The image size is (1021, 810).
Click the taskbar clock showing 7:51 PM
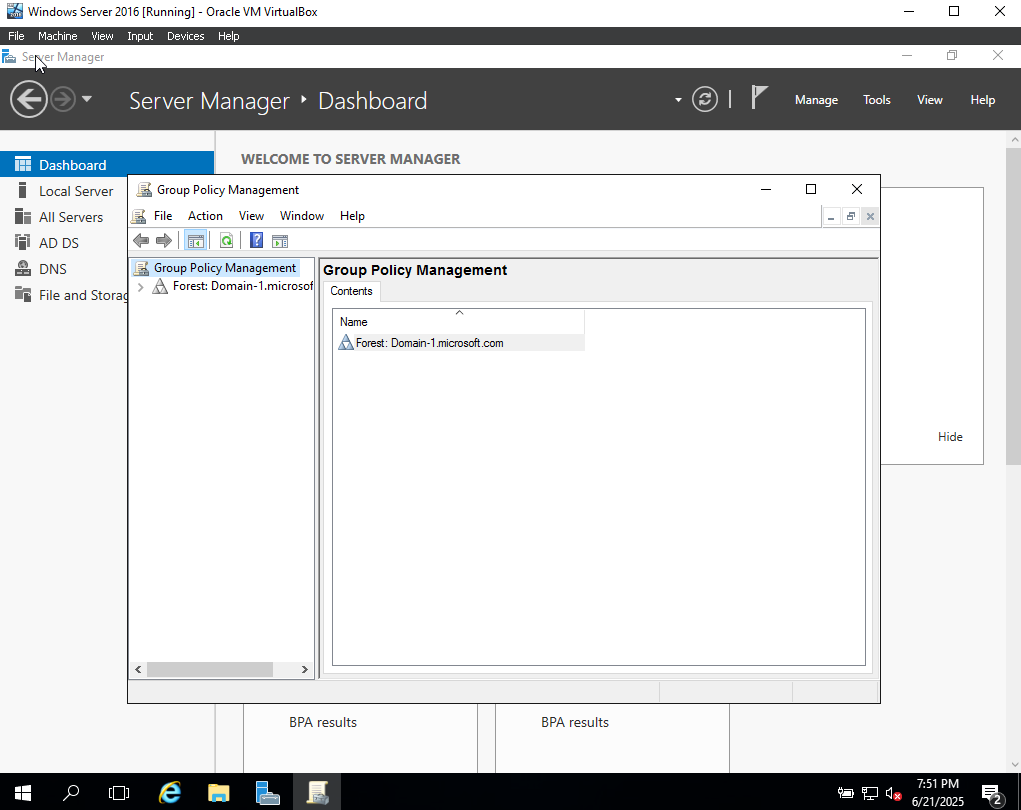click(x=938, y=792)
